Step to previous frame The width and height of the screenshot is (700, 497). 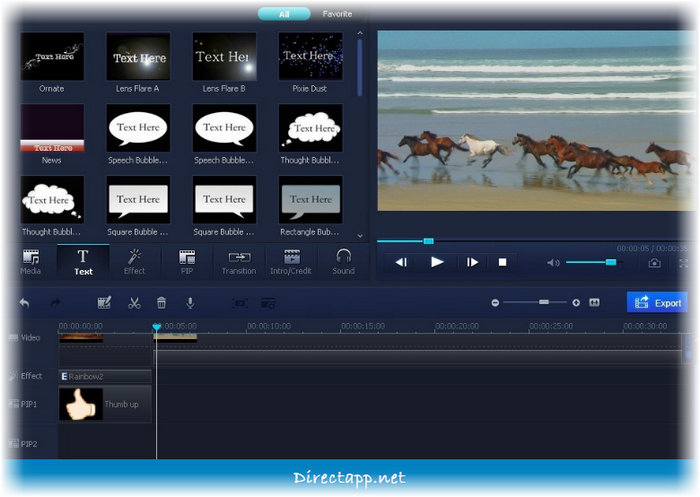coord(401,262)
